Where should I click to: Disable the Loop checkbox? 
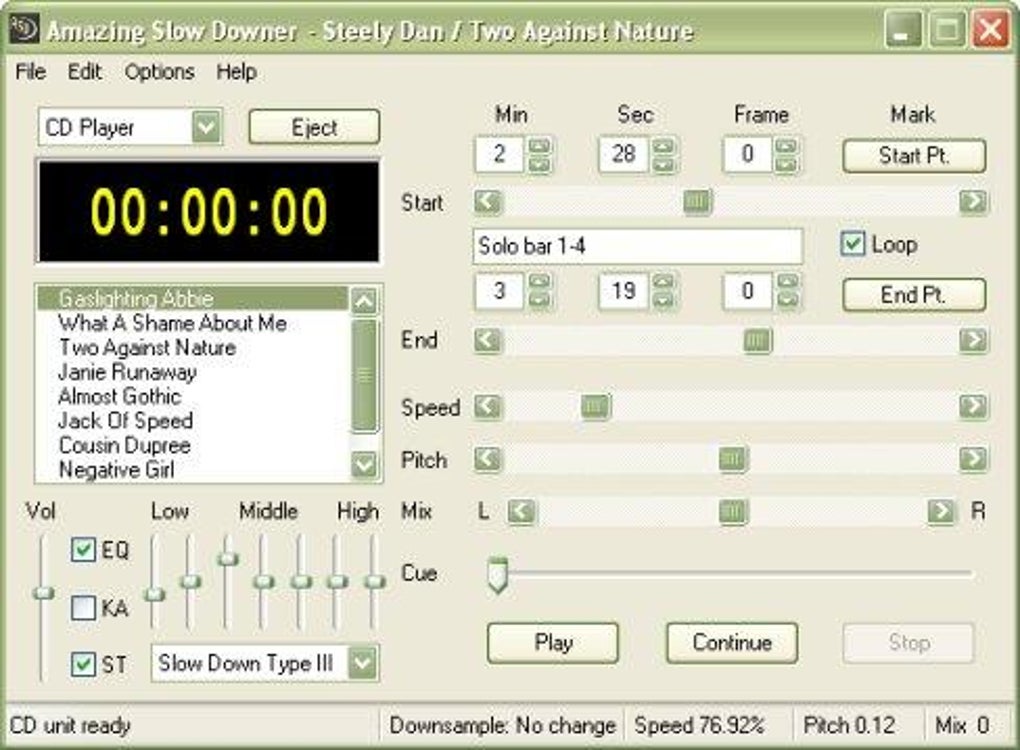[x=853, y=245]
